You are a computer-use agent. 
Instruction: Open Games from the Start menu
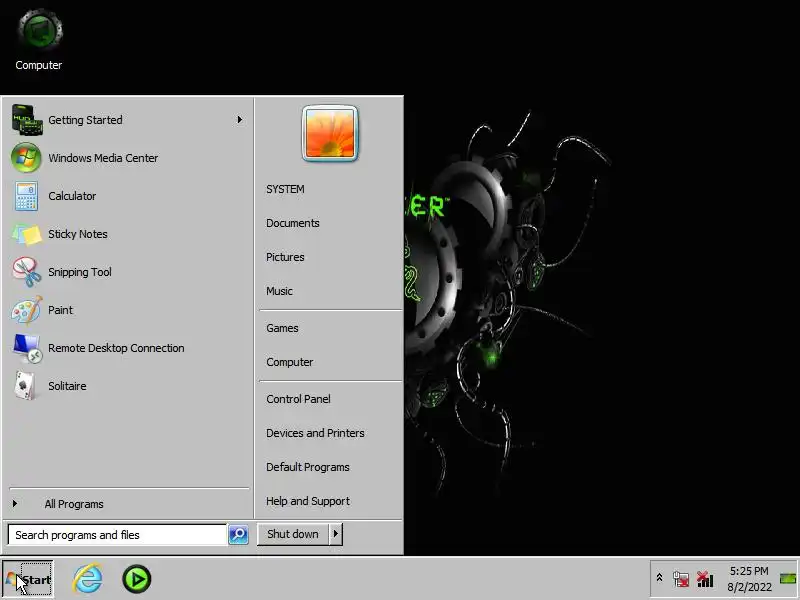[282, 328]
